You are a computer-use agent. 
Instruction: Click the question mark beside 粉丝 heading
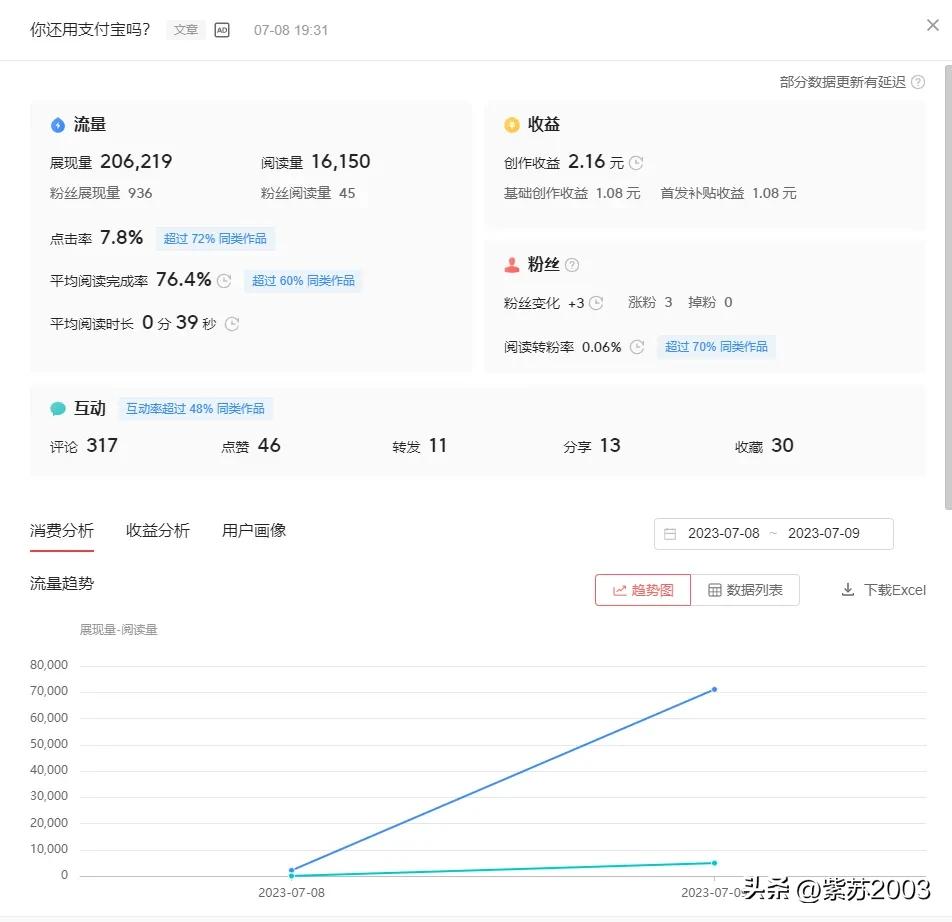[570, 264]
